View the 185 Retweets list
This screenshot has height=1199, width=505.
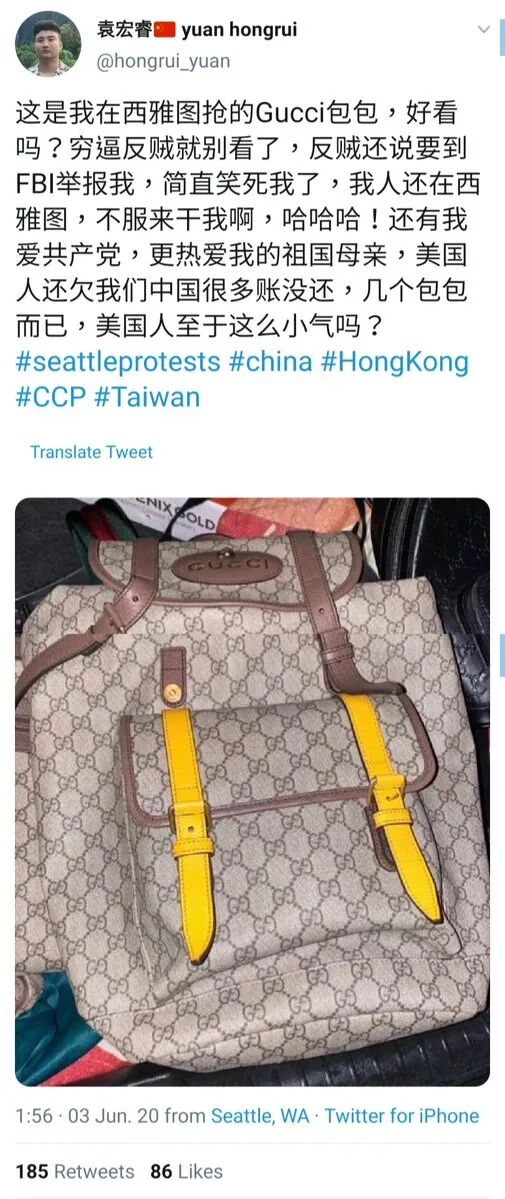click(74, 1171)
